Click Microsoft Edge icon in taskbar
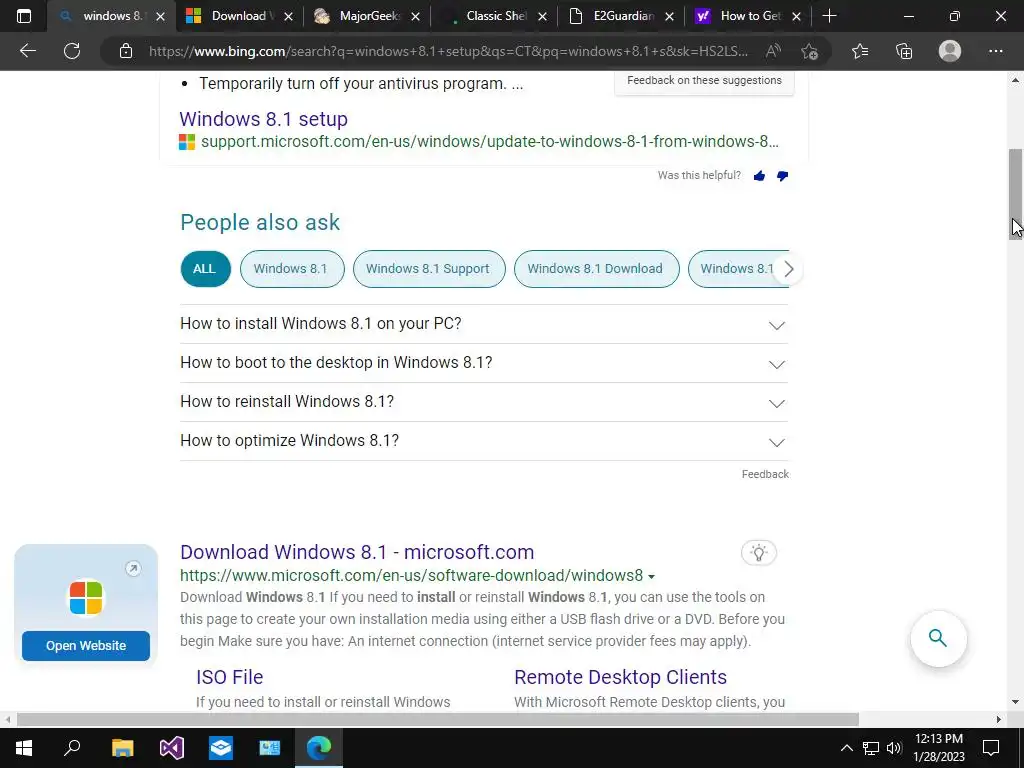The image size is (1024, 768). (x=319, y=748)
